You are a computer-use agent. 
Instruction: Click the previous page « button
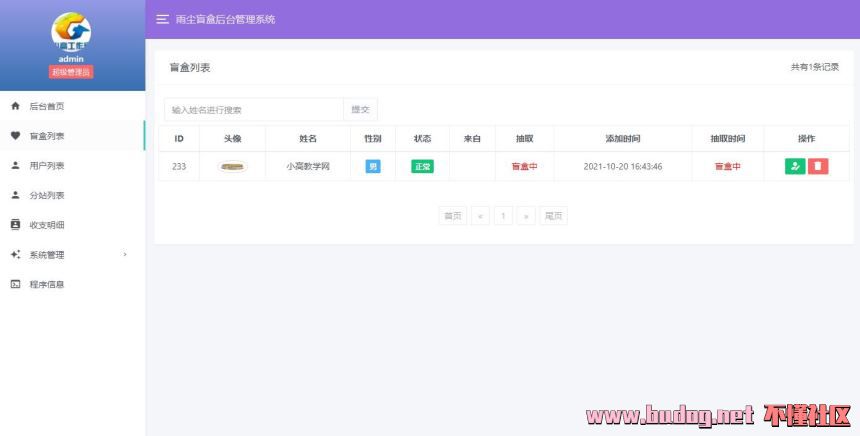coord(480,216)
